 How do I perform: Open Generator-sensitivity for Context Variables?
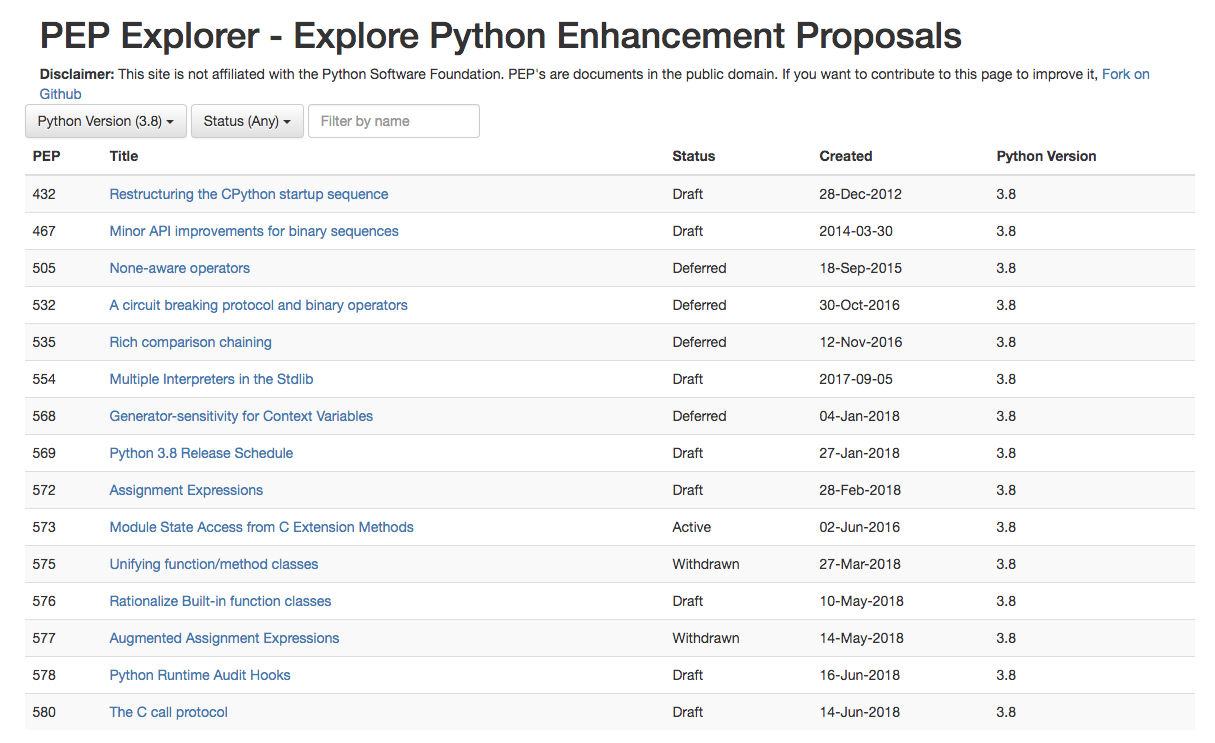pos(241,416)
